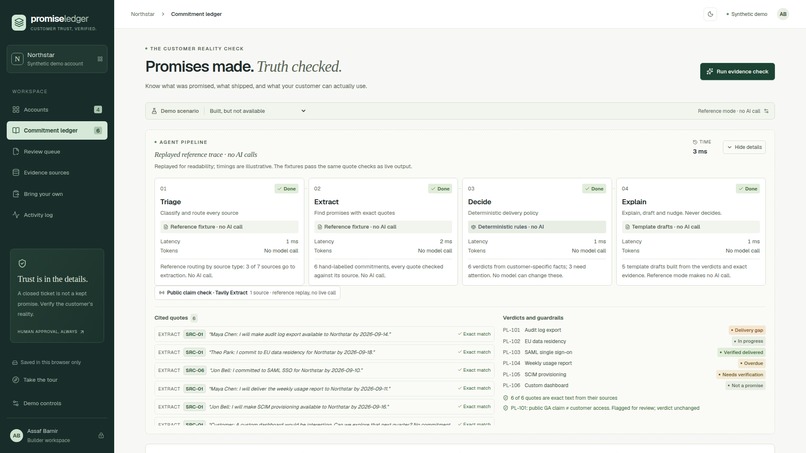Screen dimensions: 806x453
Task: Open the Accounts page
Action: point(57,110)
